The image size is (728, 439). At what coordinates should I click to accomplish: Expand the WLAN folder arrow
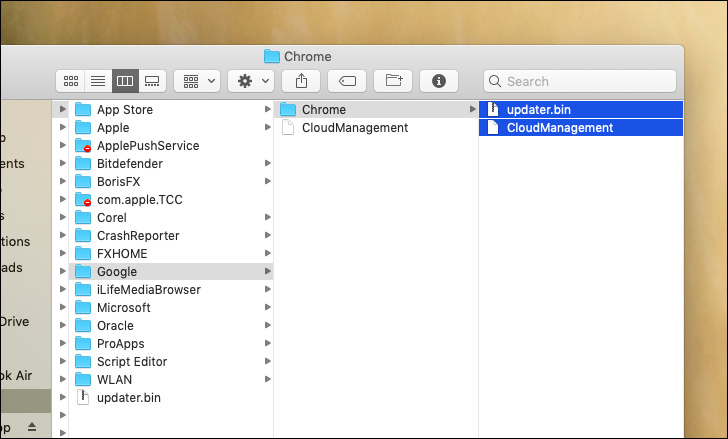click(267, 380)
